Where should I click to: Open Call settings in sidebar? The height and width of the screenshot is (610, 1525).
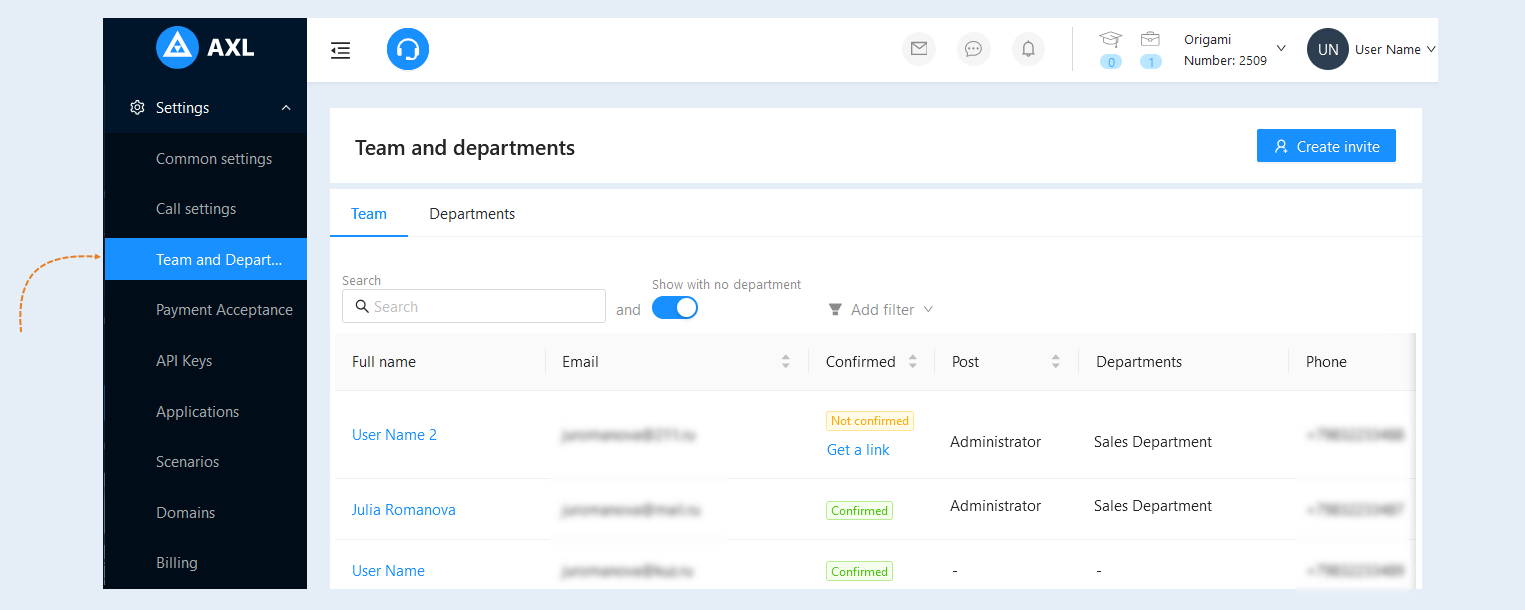tap(196, 209)
